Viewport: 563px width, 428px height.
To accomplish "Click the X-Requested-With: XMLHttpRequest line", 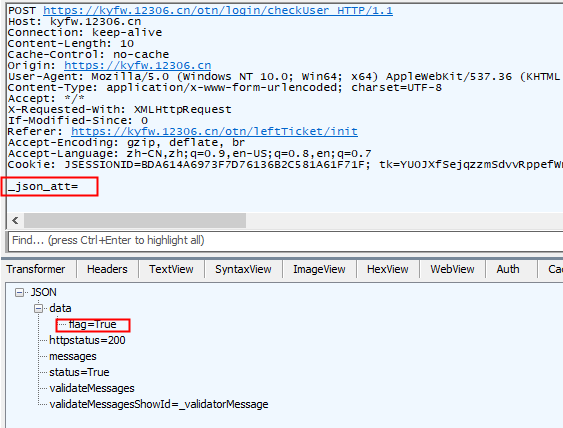I will (x=120, y=110).
